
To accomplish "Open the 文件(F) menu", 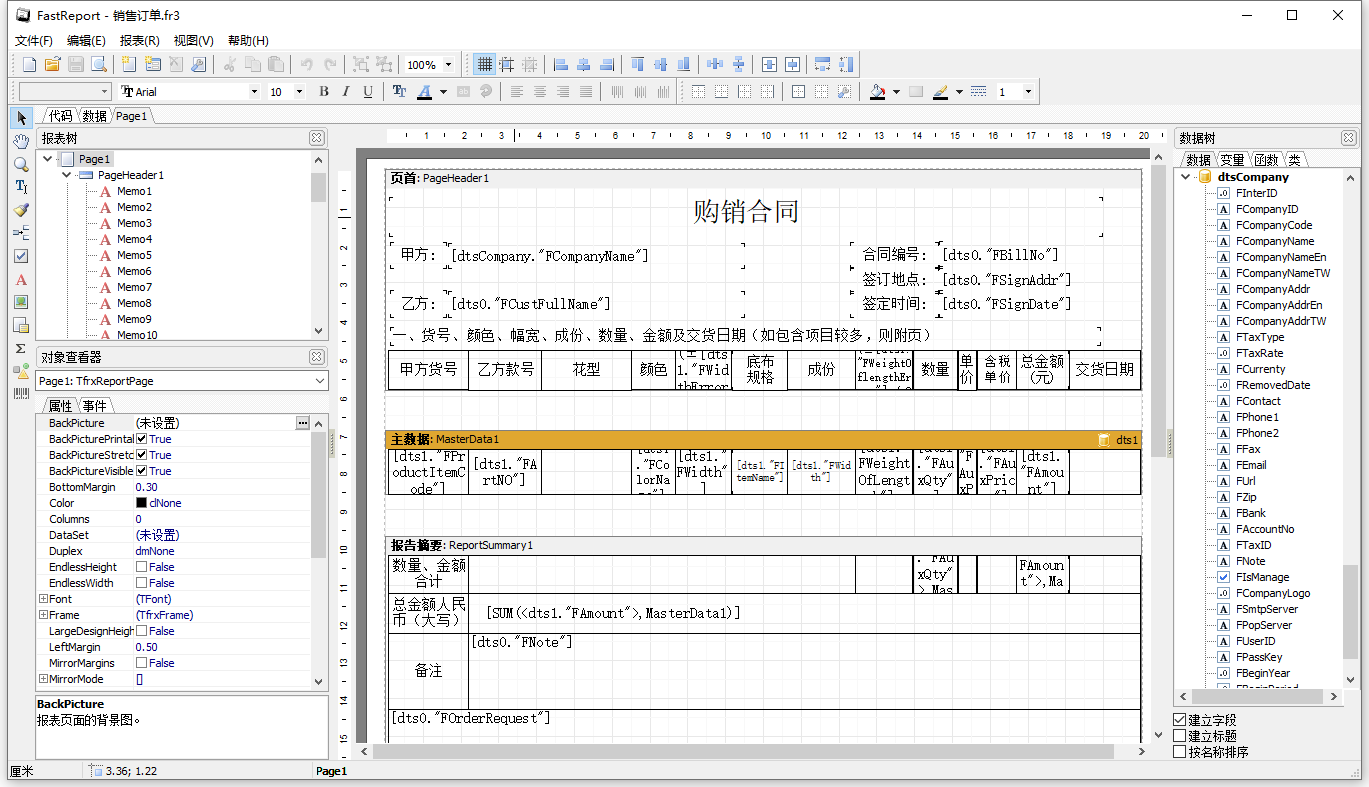I will tap(34, 41).
